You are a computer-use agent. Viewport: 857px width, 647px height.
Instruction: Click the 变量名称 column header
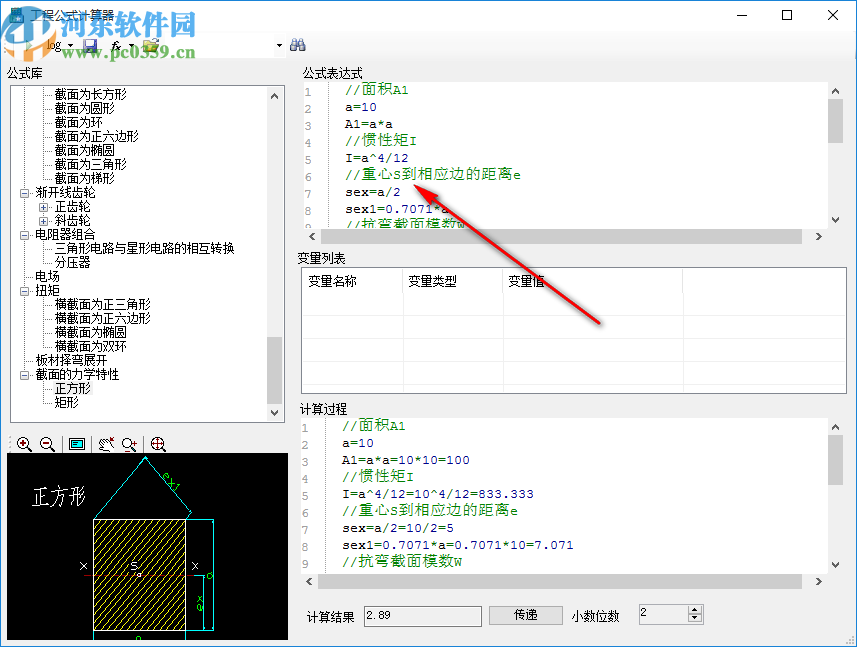point(352,281)
